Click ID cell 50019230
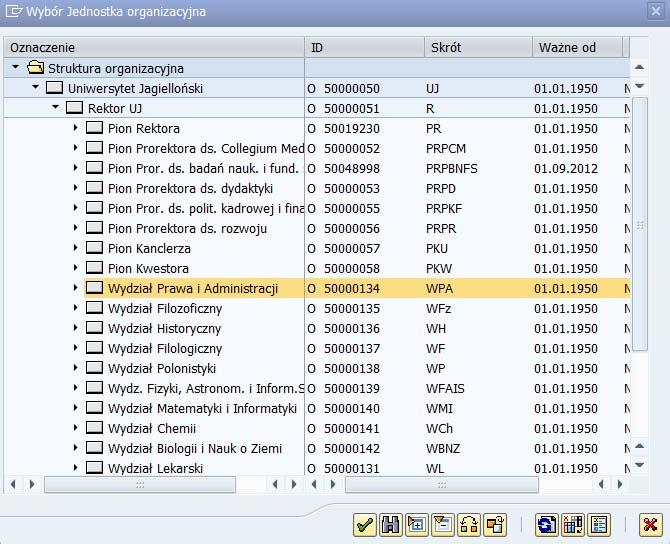The image size is (670, 544). click(352, 129)
